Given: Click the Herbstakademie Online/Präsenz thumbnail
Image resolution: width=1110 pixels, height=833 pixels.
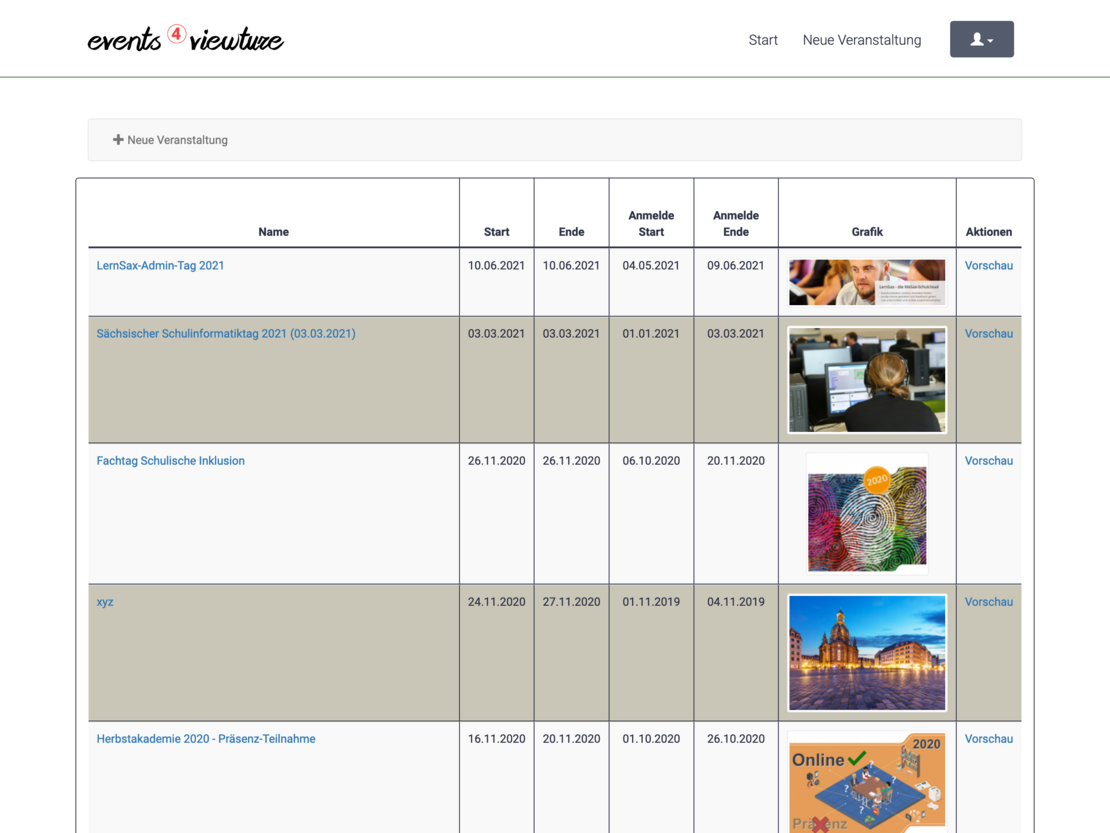Looking at the screenshot, I should click(x=866, y=782).
